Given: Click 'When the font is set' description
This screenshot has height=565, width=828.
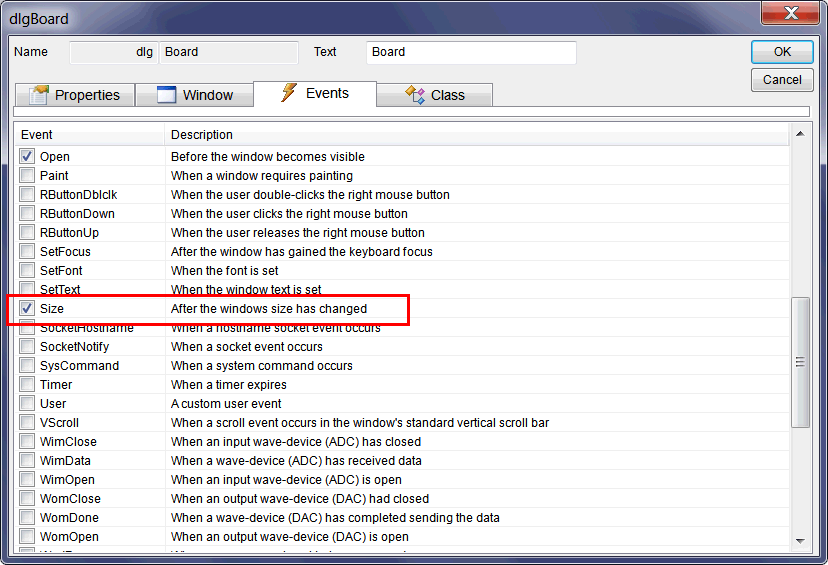Looking at the screenshot, I should coord(224,271).
